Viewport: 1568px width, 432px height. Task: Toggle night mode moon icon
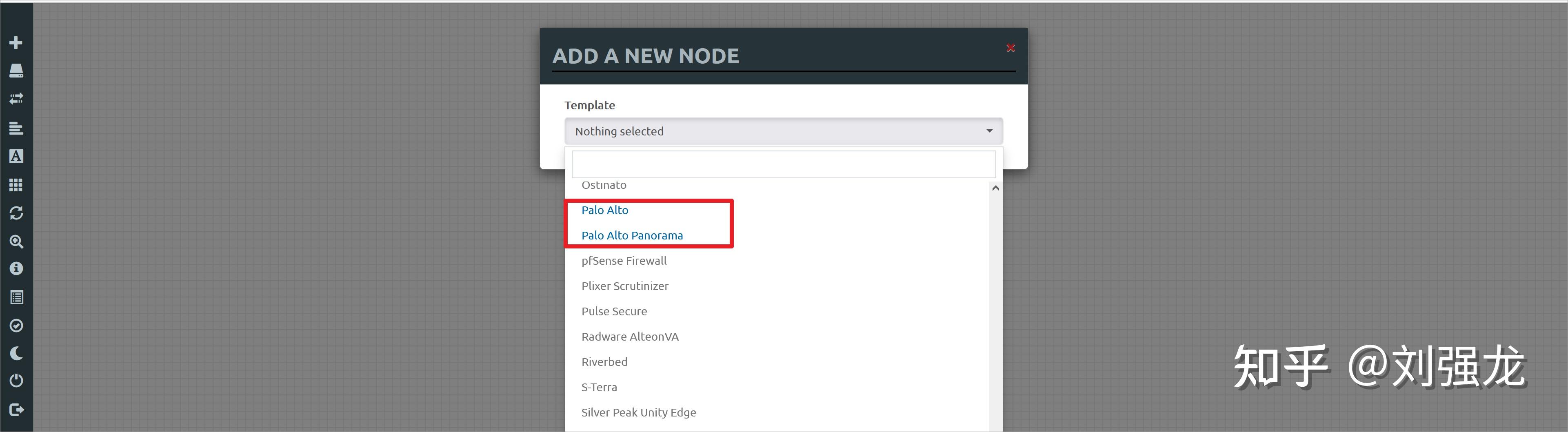coord(16,353)
